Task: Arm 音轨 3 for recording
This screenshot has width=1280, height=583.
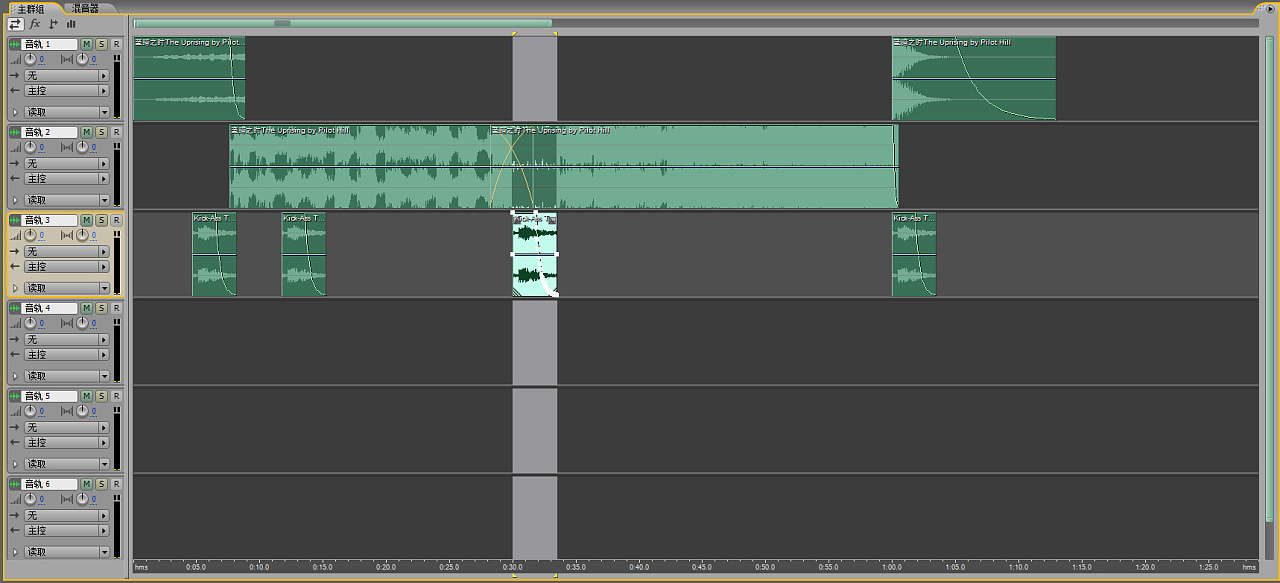Action: pyautogui.click(x=116, y=220)
